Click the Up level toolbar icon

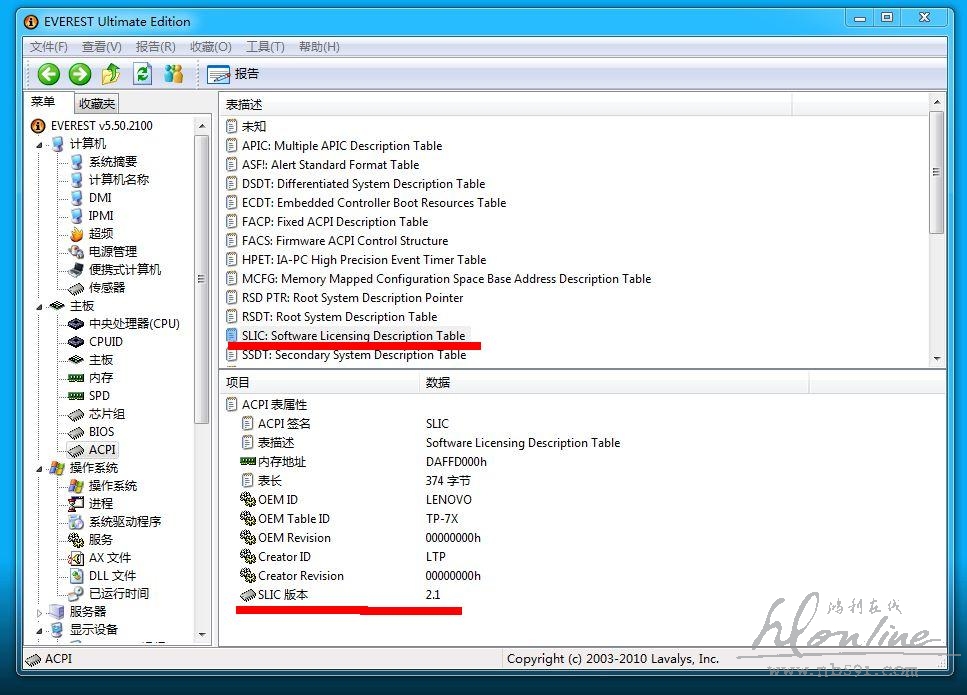[x=111, y=73]
